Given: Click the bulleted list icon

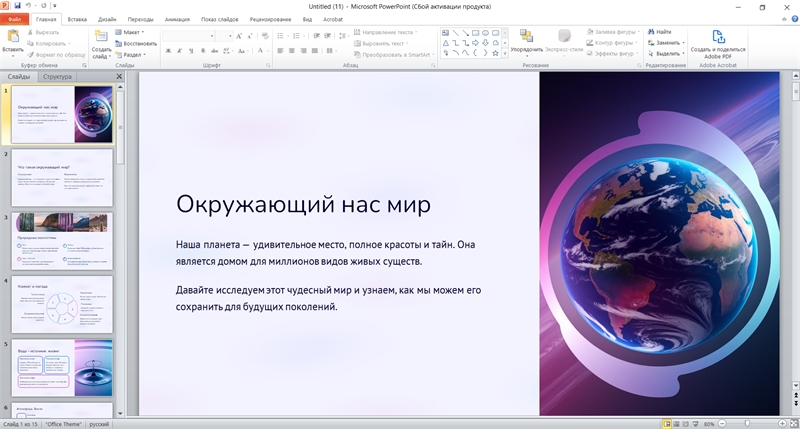Looking at the screenshot, I should (x=280, y=36).
